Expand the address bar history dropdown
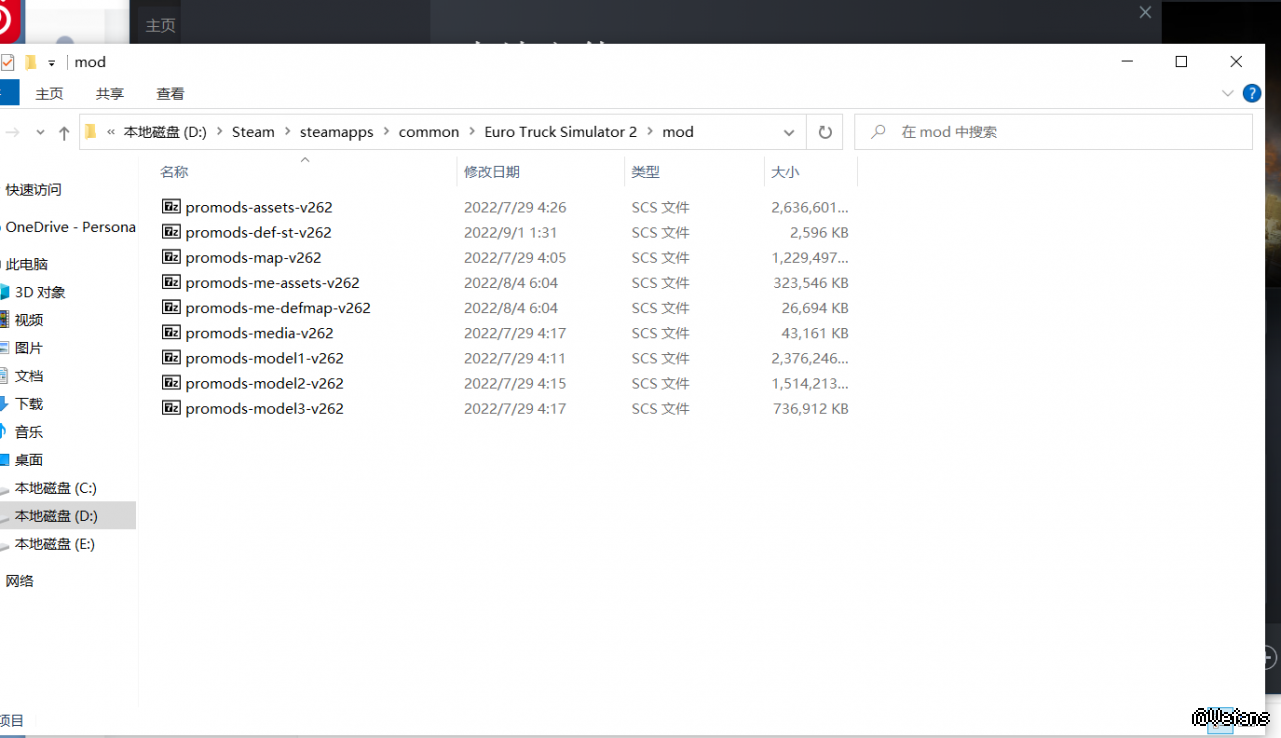The image size is (1281, 738). click(789, 132)
